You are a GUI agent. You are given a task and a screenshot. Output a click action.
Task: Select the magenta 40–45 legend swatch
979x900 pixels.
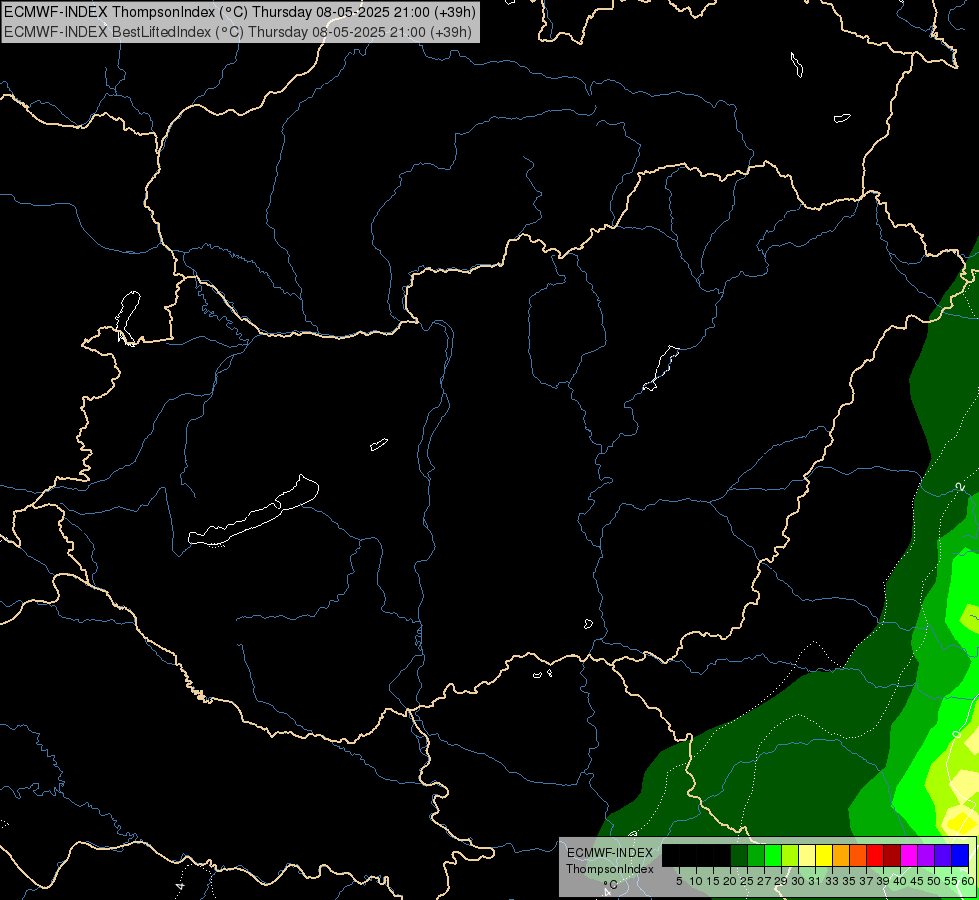(x=909, y=855)
